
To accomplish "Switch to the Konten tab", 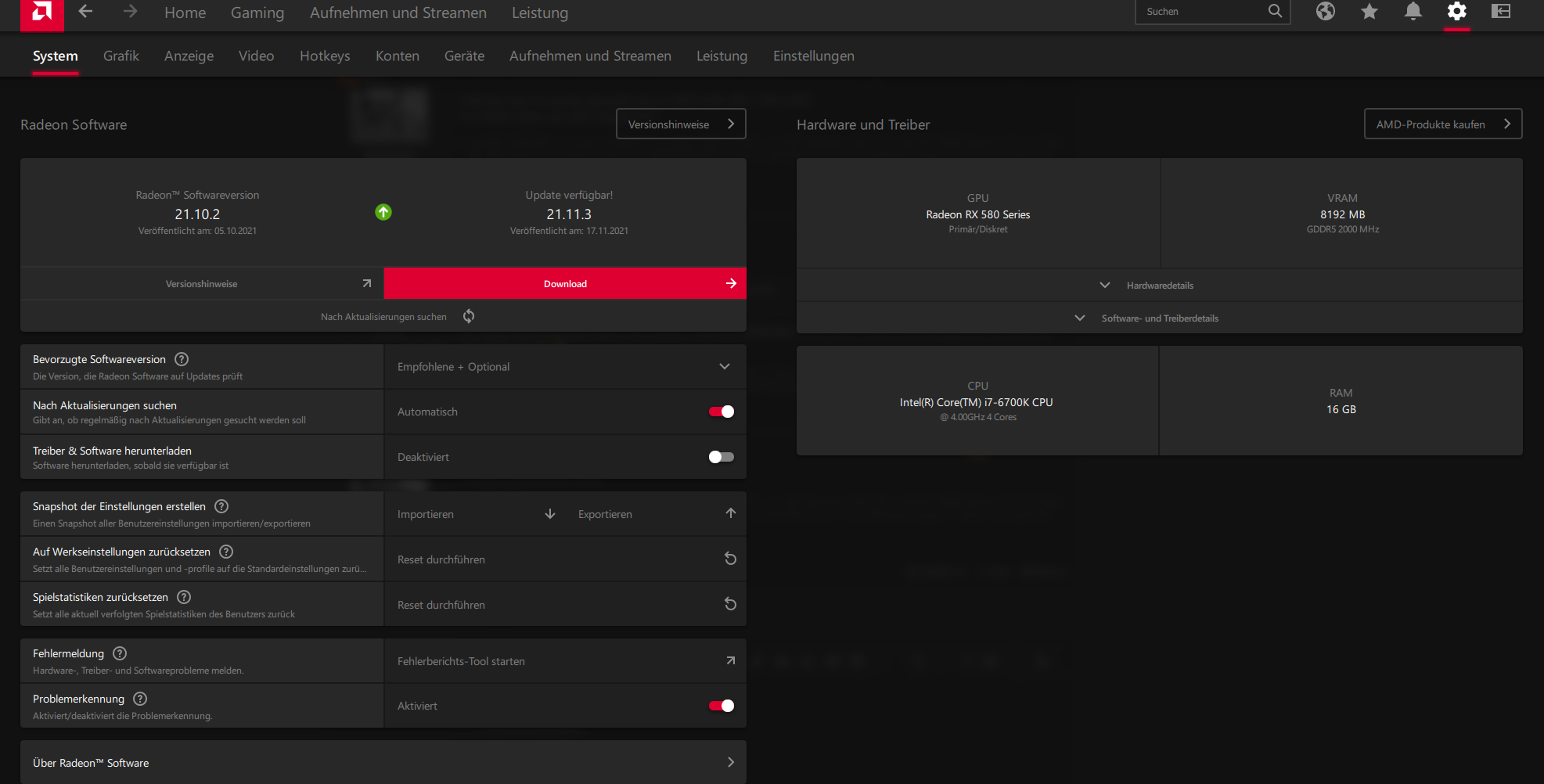I will pyautogui.click(x=398, y=56).
